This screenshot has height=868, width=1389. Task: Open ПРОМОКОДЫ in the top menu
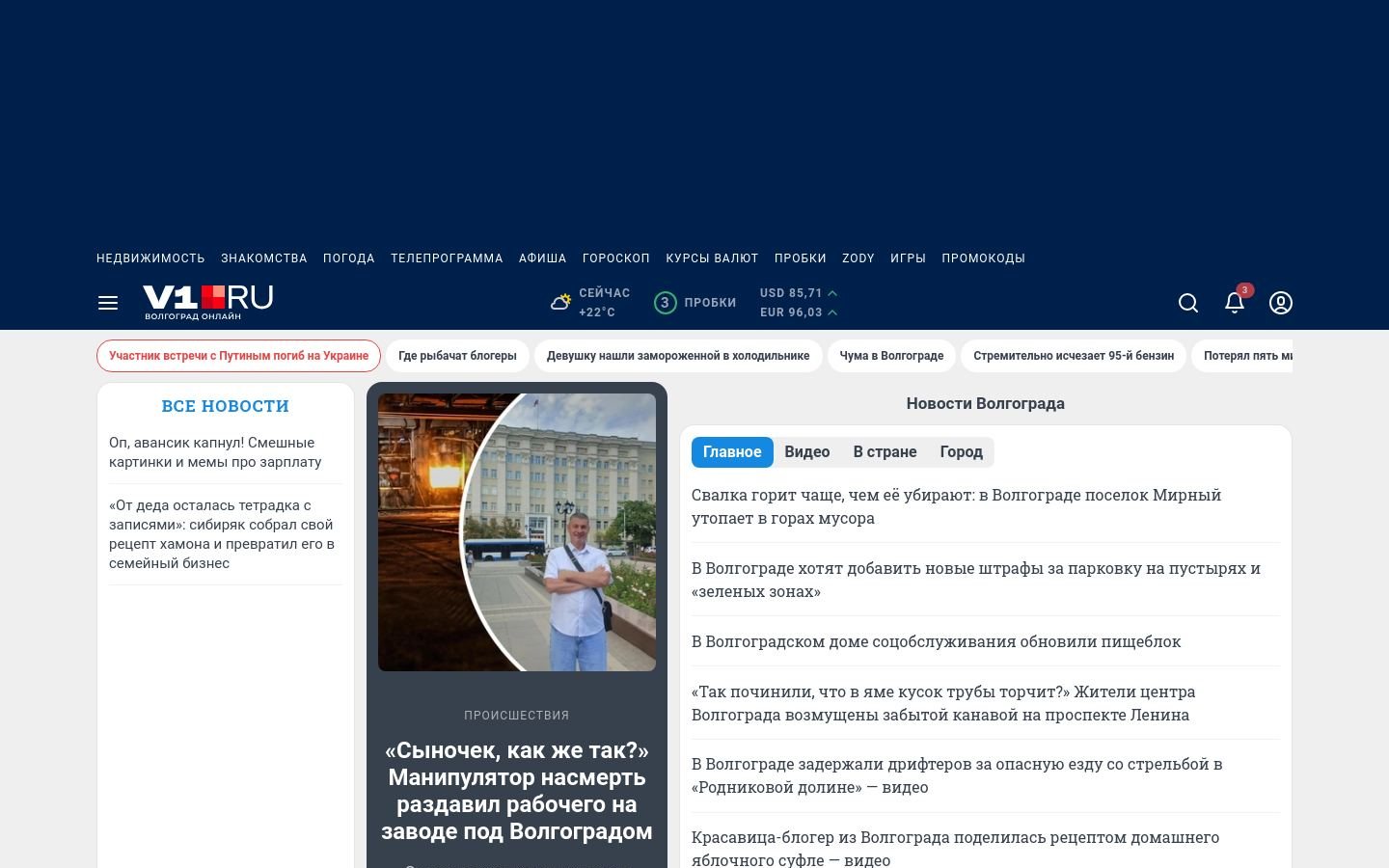click(983, 258)
